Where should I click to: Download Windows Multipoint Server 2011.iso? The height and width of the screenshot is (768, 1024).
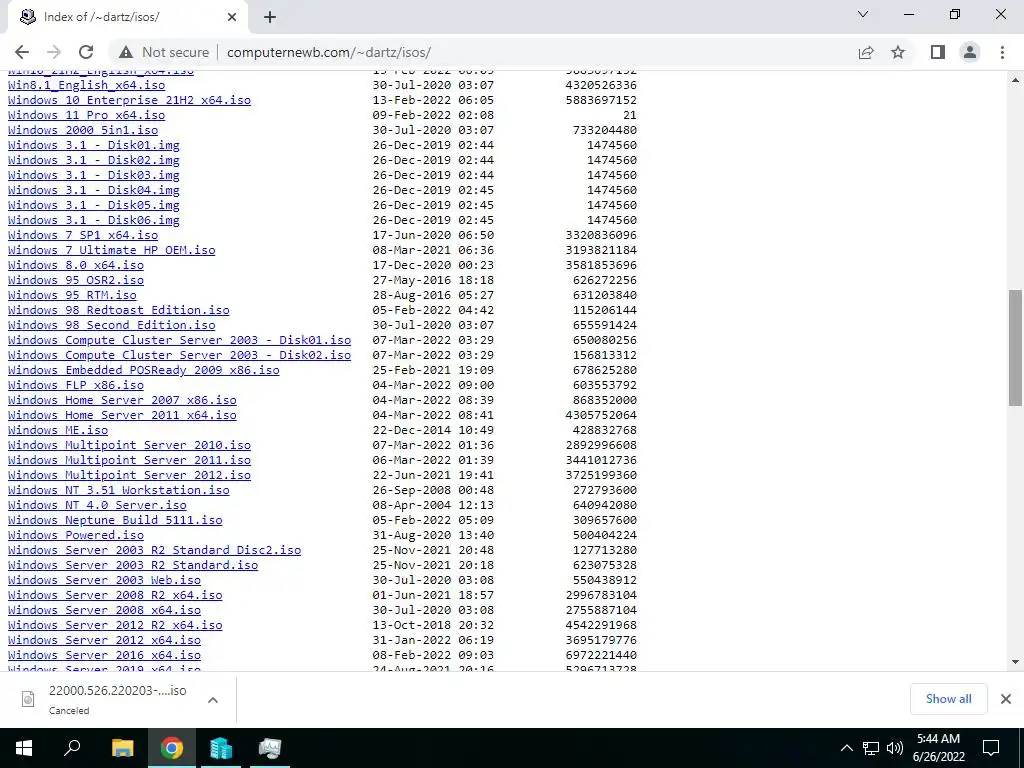129,460
